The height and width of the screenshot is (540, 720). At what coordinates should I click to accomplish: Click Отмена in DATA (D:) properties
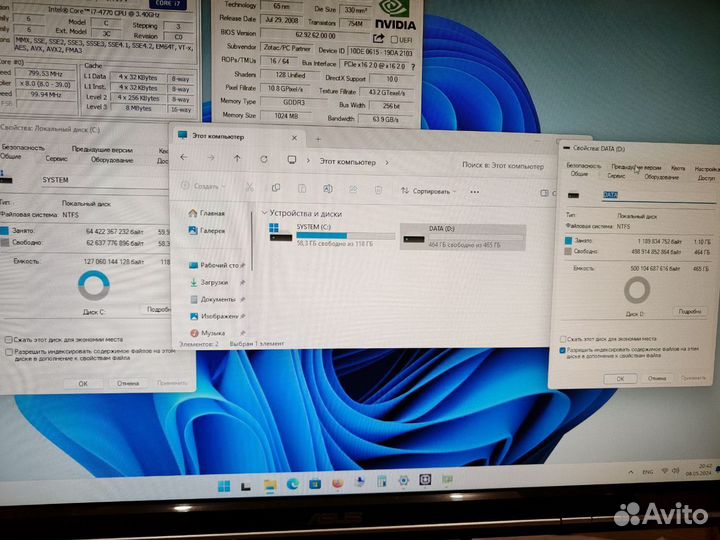(657, 378)
